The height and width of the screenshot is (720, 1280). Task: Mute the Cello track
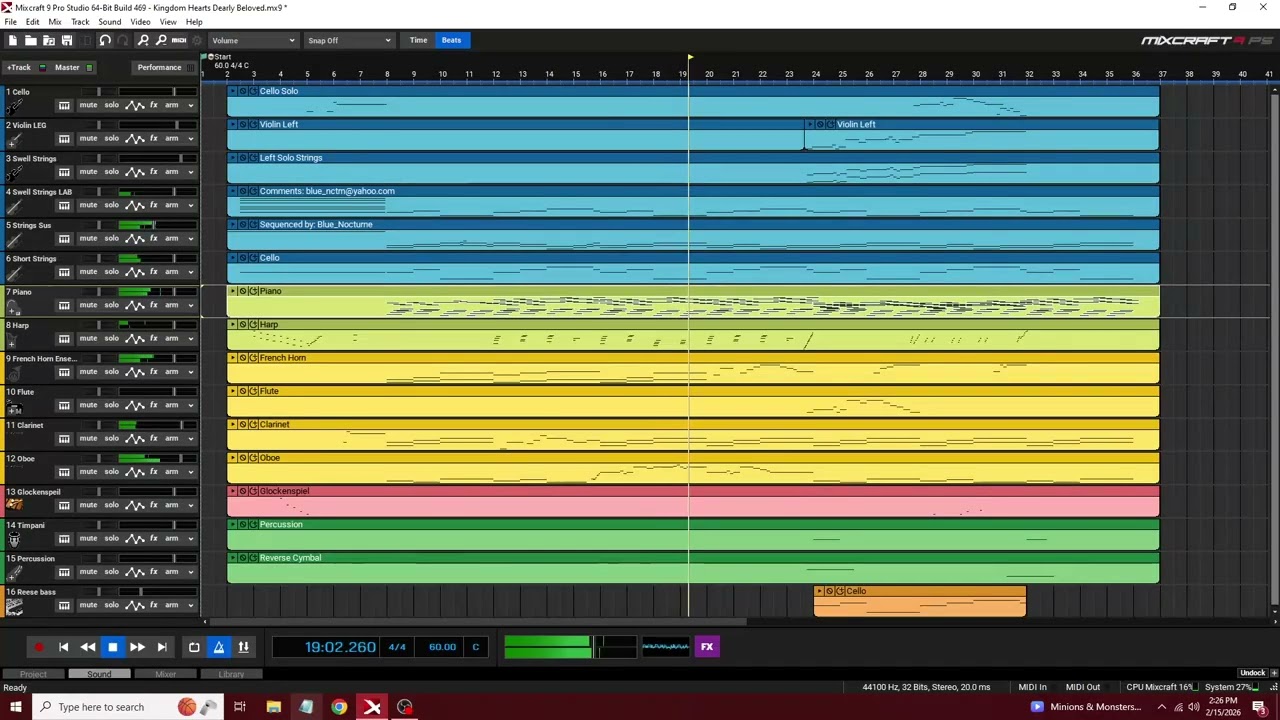coord(88,105)
